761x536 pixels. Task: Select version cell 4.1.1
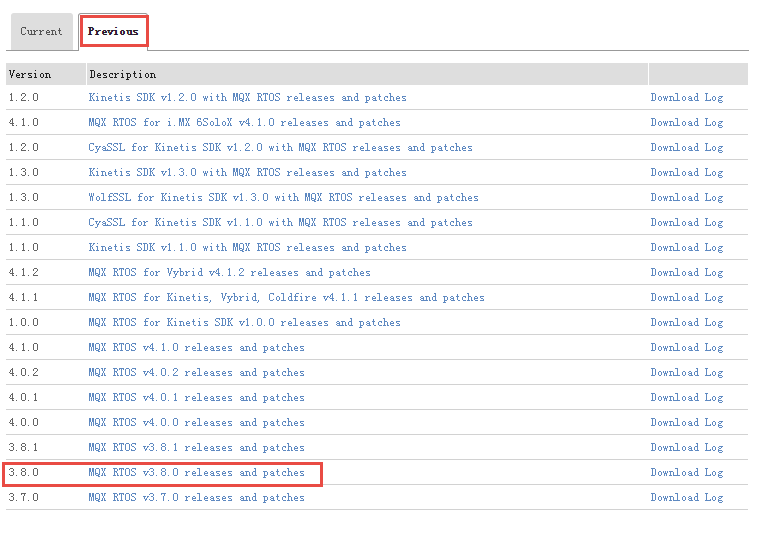click(23, 298)
